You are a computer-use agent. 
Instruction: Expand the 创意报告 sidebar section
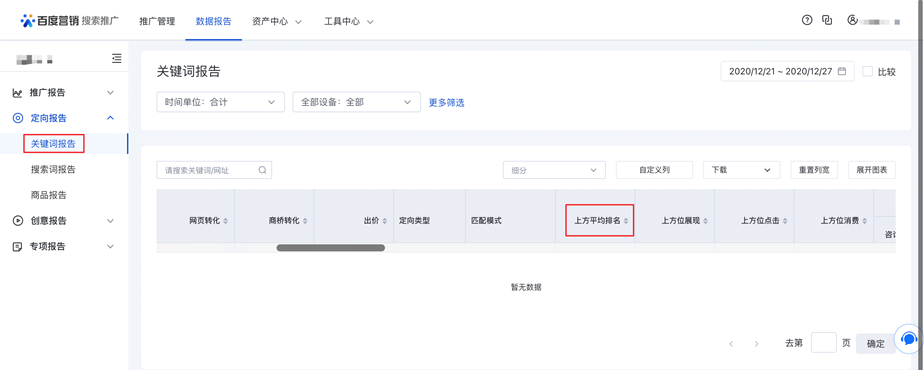(110, 221)
